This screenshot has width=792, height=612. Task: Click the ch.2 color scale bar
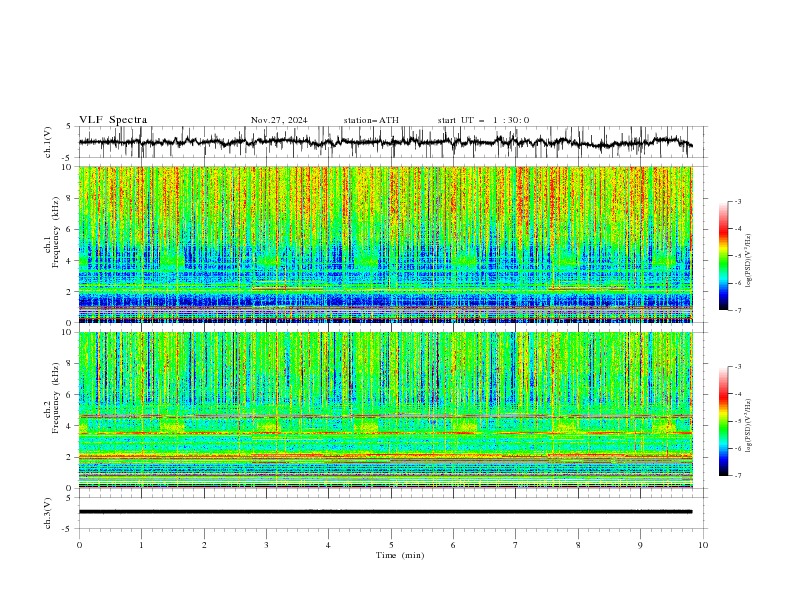(x=723, y=421)
